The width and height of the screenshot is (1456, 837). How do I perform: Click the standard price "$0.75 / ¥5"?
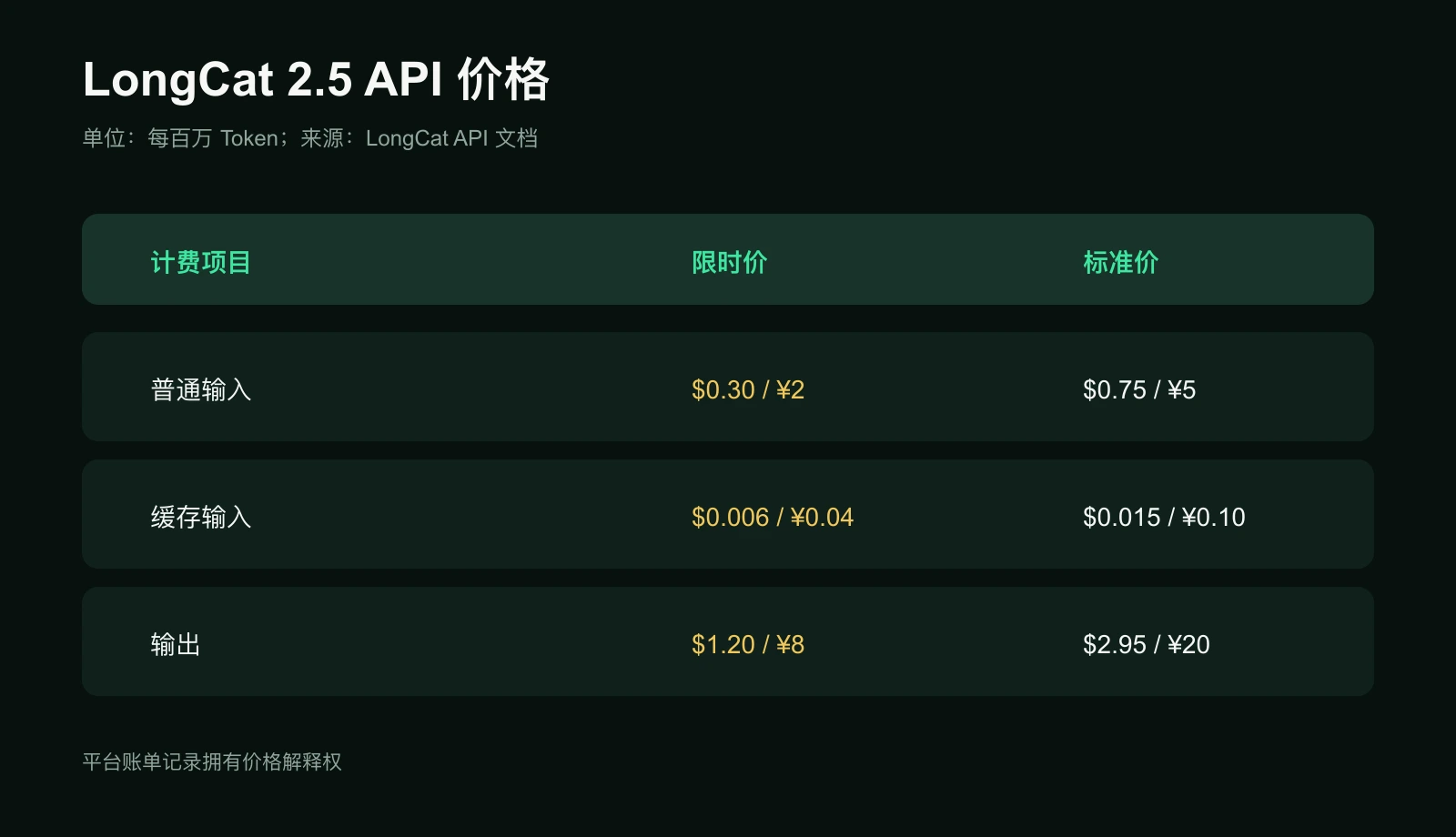pos(1139,389)
